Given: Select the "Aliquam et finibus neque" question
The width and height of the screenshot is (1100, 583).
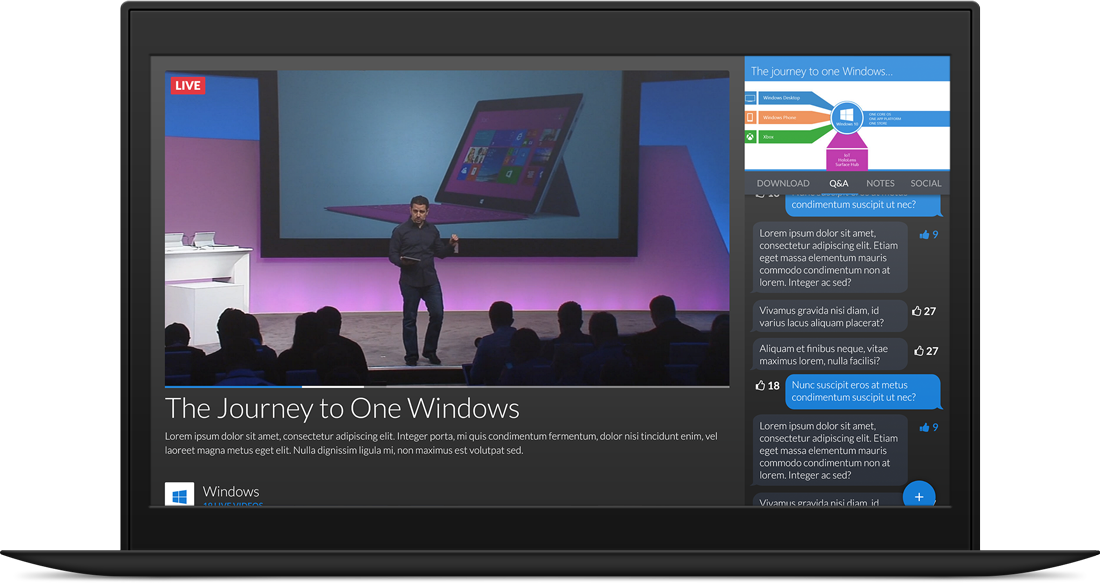Looking at the screenshot, I should click(830, 355).
